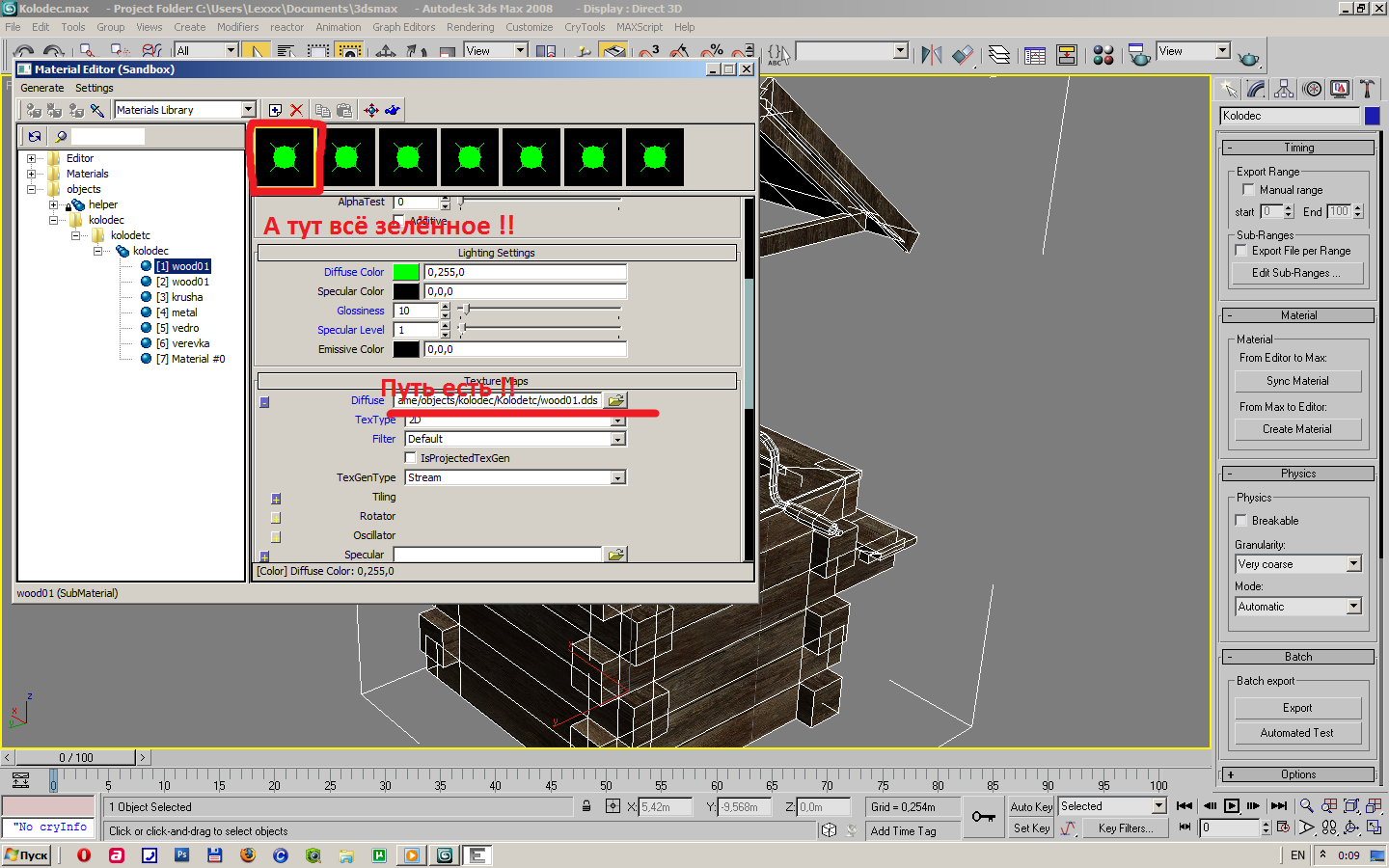This screenshot has width=1389, height=868.
Task: Click the Create Material button
Action: (1297, 429)
